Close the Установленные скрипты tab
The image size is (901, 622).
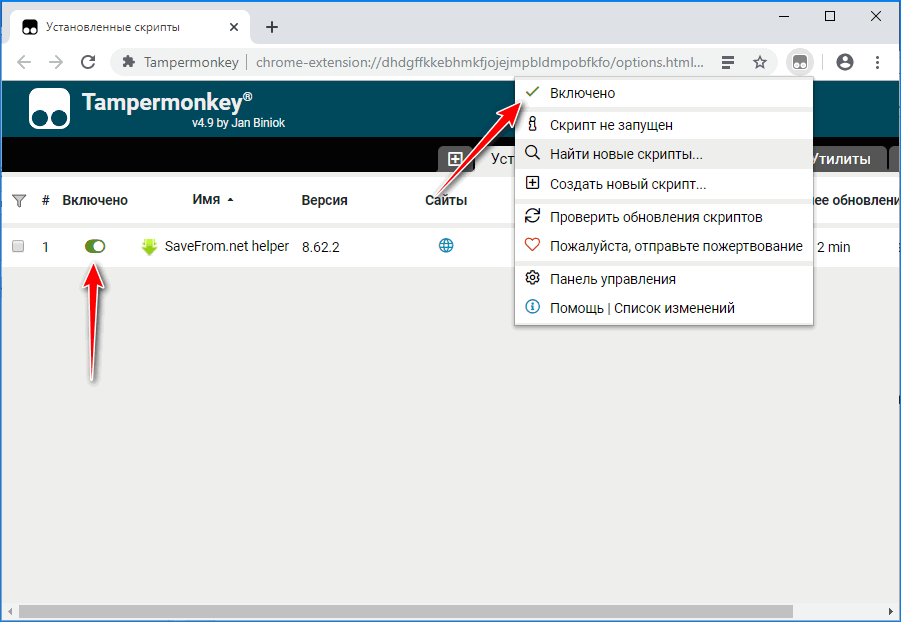(234, 27)
